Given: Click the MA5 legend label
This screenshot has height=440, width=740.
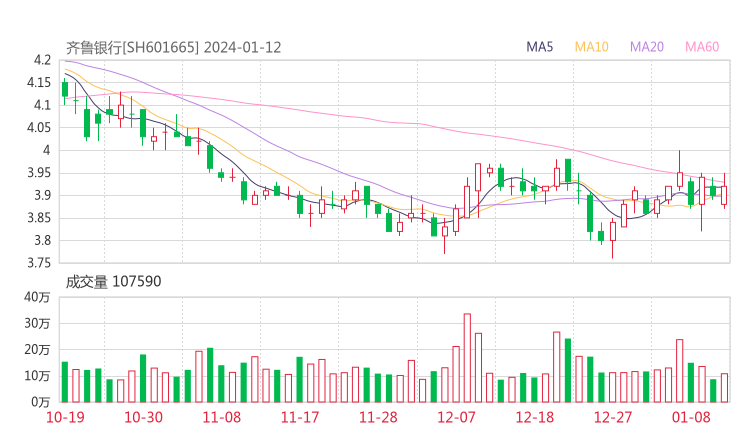Looking at the screenshot, I should click(x=539, y=47).
